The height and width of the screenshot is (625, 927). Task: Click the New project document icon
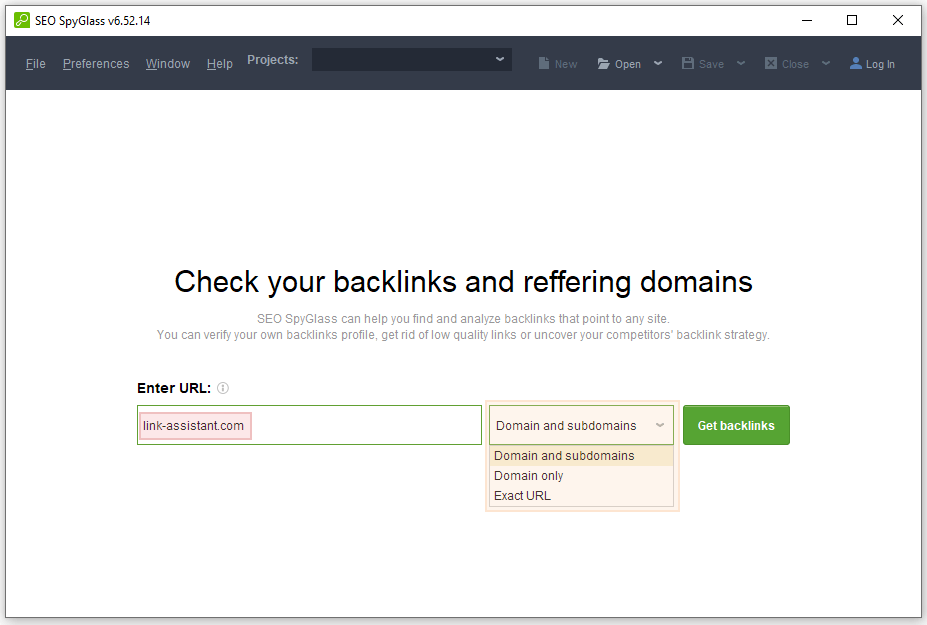[x=544, y=63]
